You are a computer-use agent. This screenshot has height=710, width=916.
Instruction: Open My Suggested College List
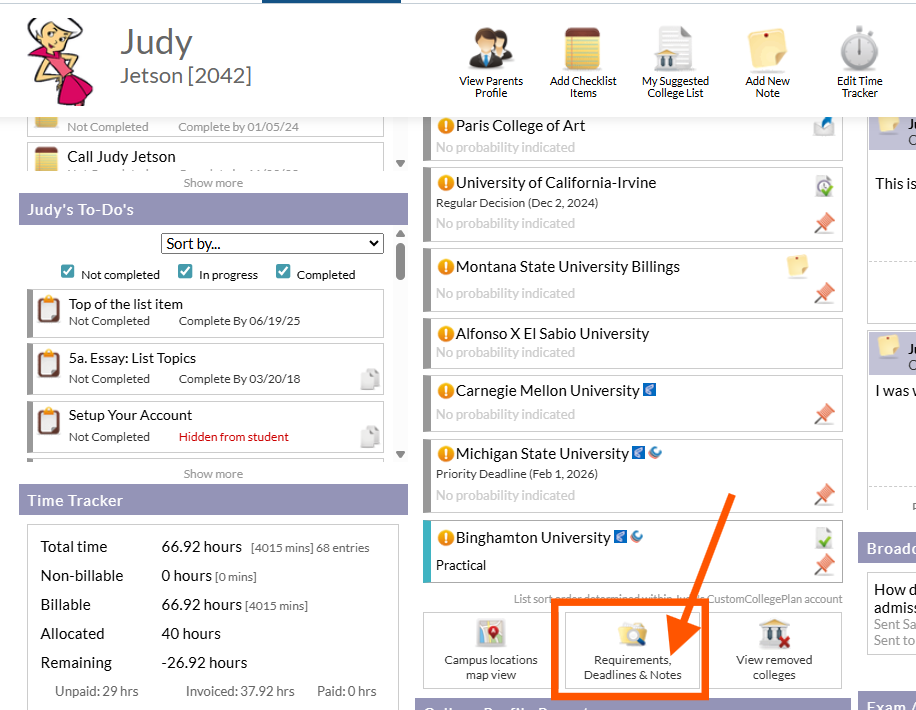(675, 63)
